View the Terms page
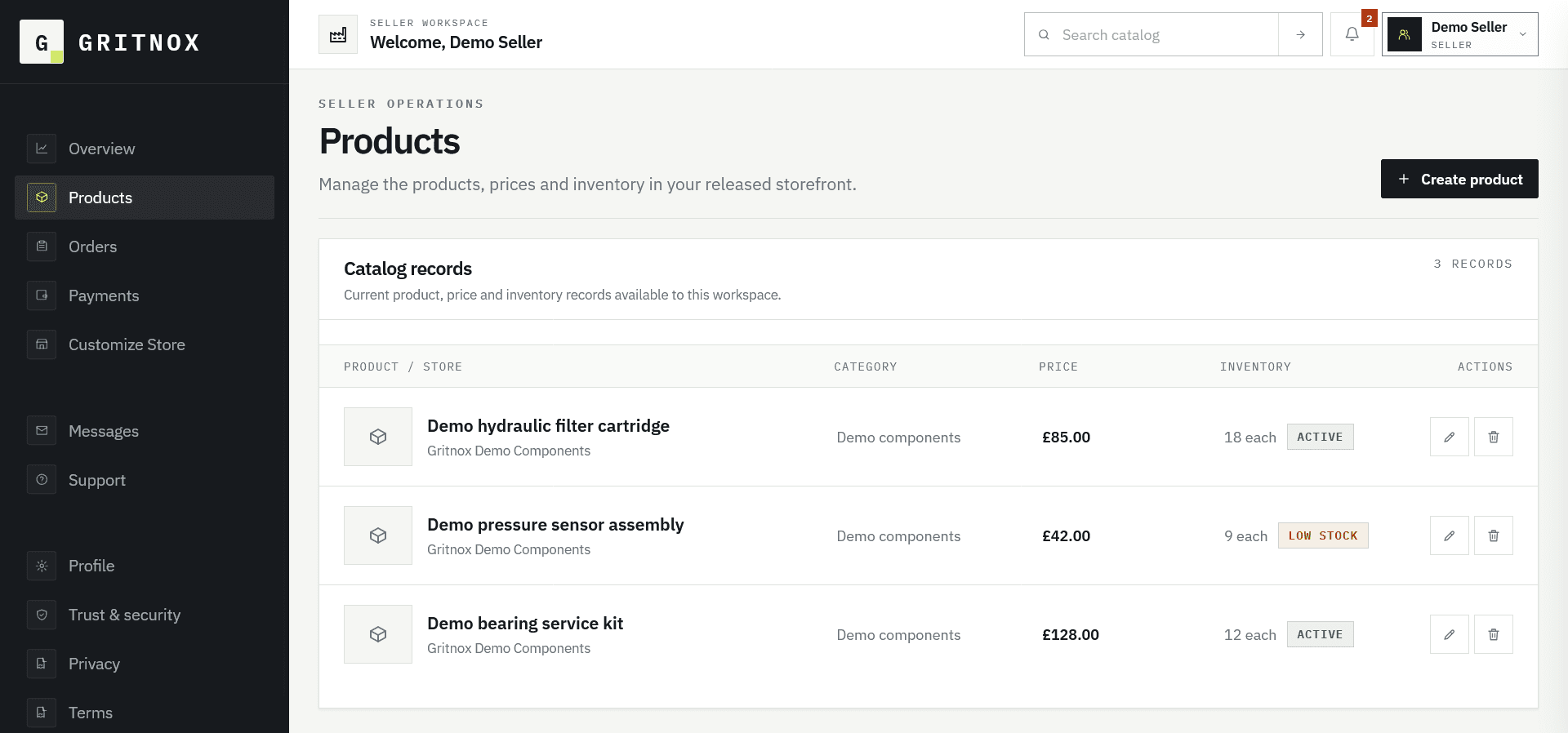 pos(145,713)
